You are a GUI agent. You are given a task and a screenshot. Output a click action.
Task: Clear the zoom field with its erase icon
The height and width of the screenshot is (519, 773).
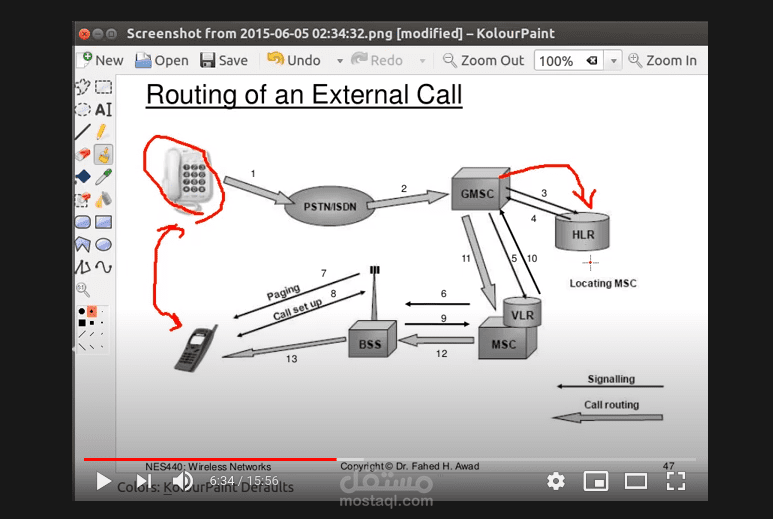[592, 61]
